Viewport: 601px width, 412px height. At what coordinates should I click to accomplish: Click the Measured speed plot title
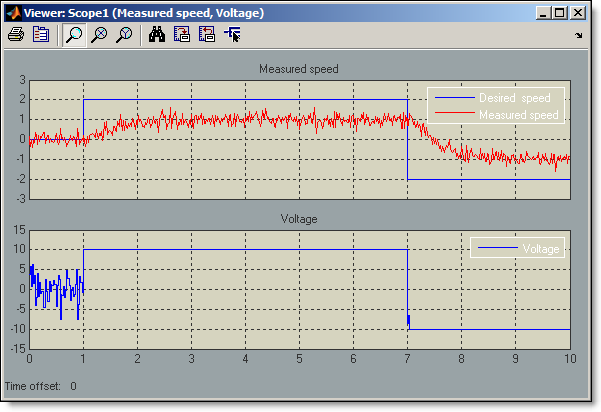pyautogui.click(x=298, y=69)
